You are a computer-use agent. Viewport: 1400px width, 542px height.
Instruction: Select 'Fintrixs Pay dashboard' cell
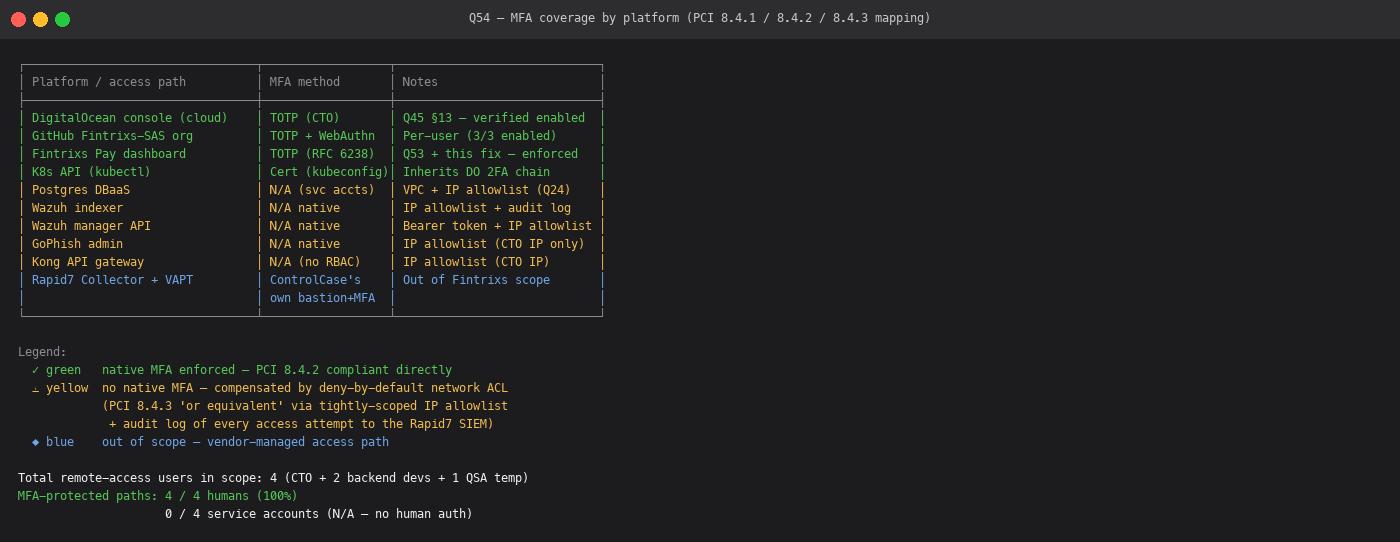pos(109,154)
